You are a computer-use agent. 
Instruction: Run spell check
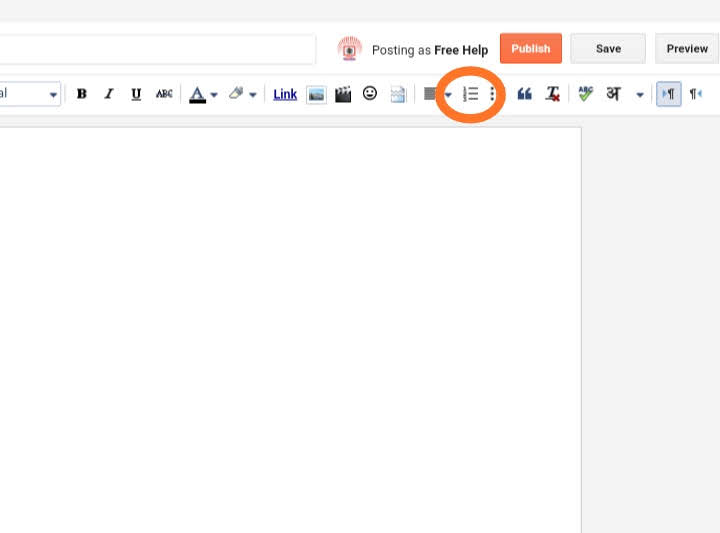[585, 94]
